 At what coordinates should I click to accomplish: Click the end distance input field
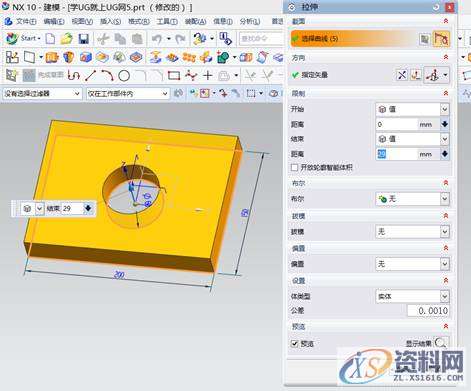coord(397,154)
